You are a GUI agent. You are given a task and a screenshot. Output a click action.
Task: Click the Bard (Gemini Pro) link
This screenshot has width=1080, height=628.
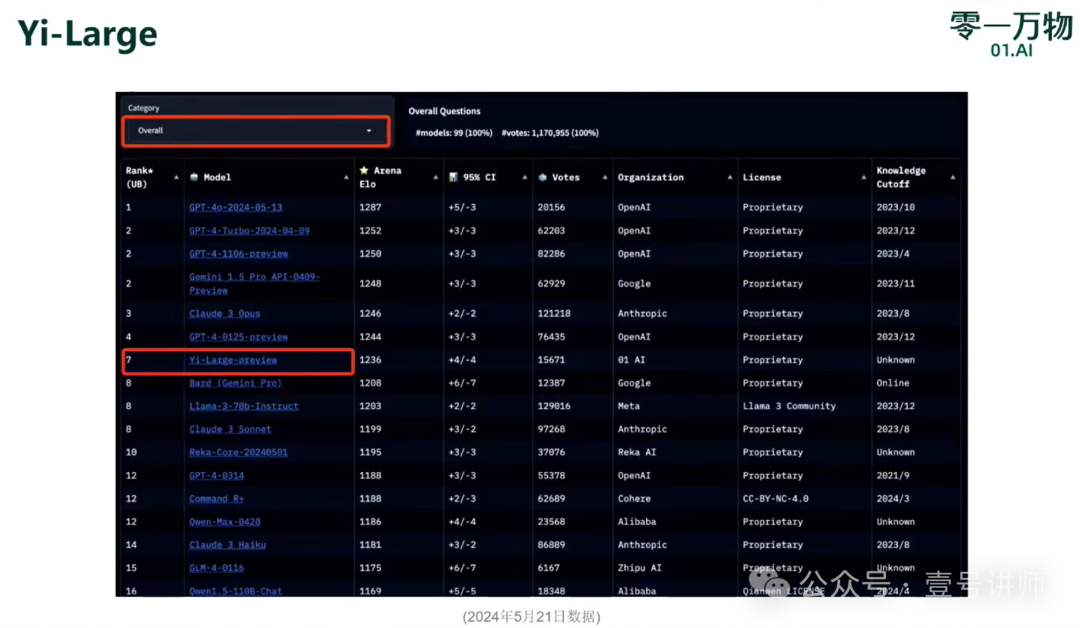[x=236, y=383]
